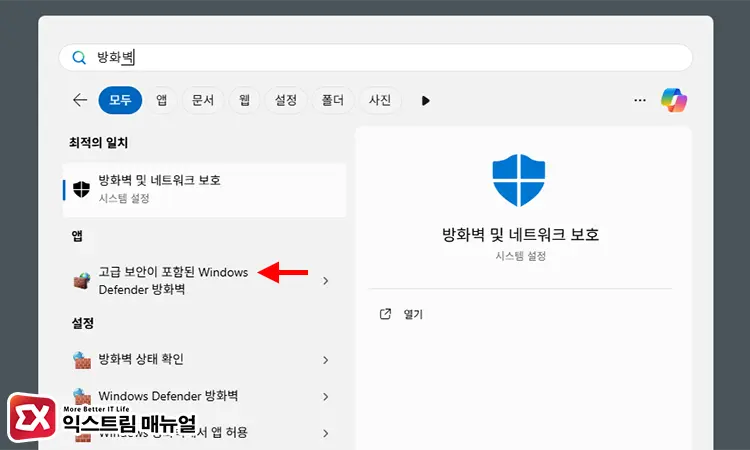Switch to the 웹 filter tab
Image resolution: width=750 pixels, height=450 pixels.
pyautogui.click(x=244, y=100)
